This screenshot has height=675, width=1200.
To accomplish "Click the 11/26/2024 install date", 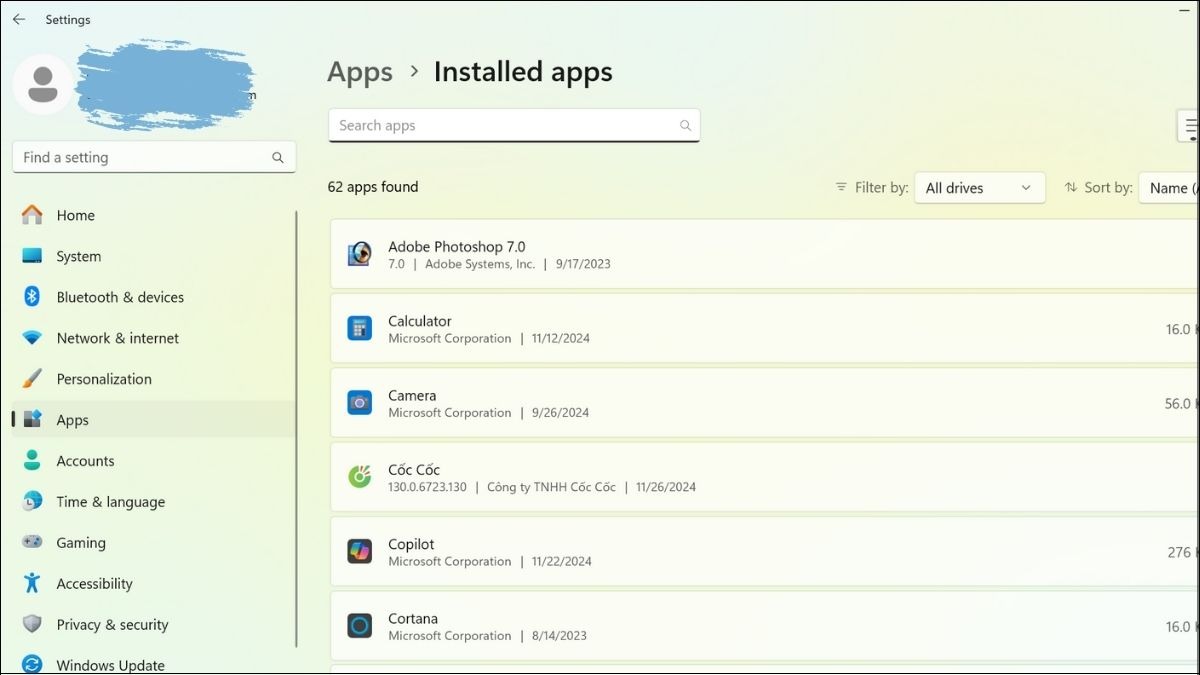I will pos(666,487).
